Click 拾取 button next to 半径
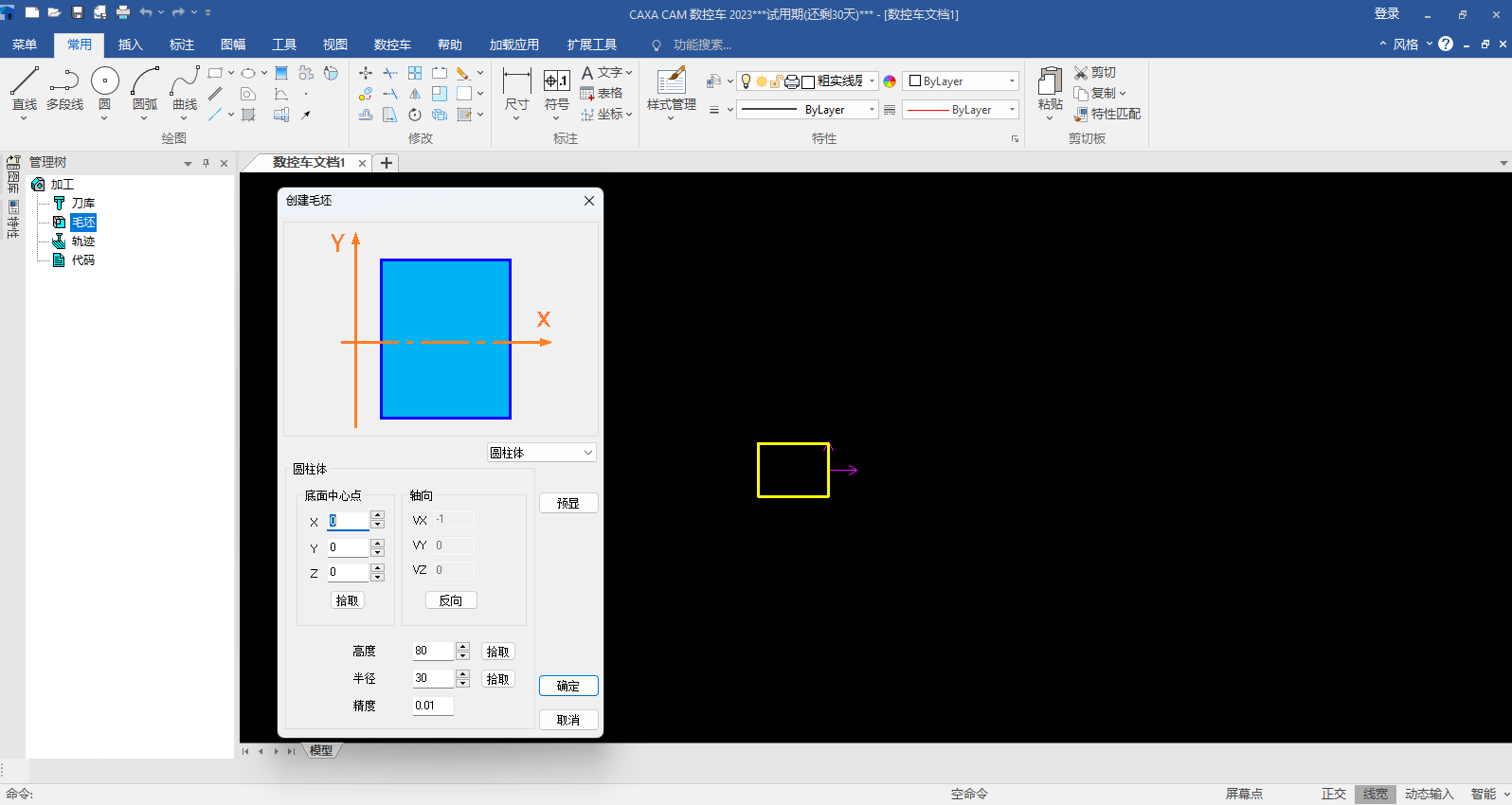1512x805 pixels. point(497,679)
